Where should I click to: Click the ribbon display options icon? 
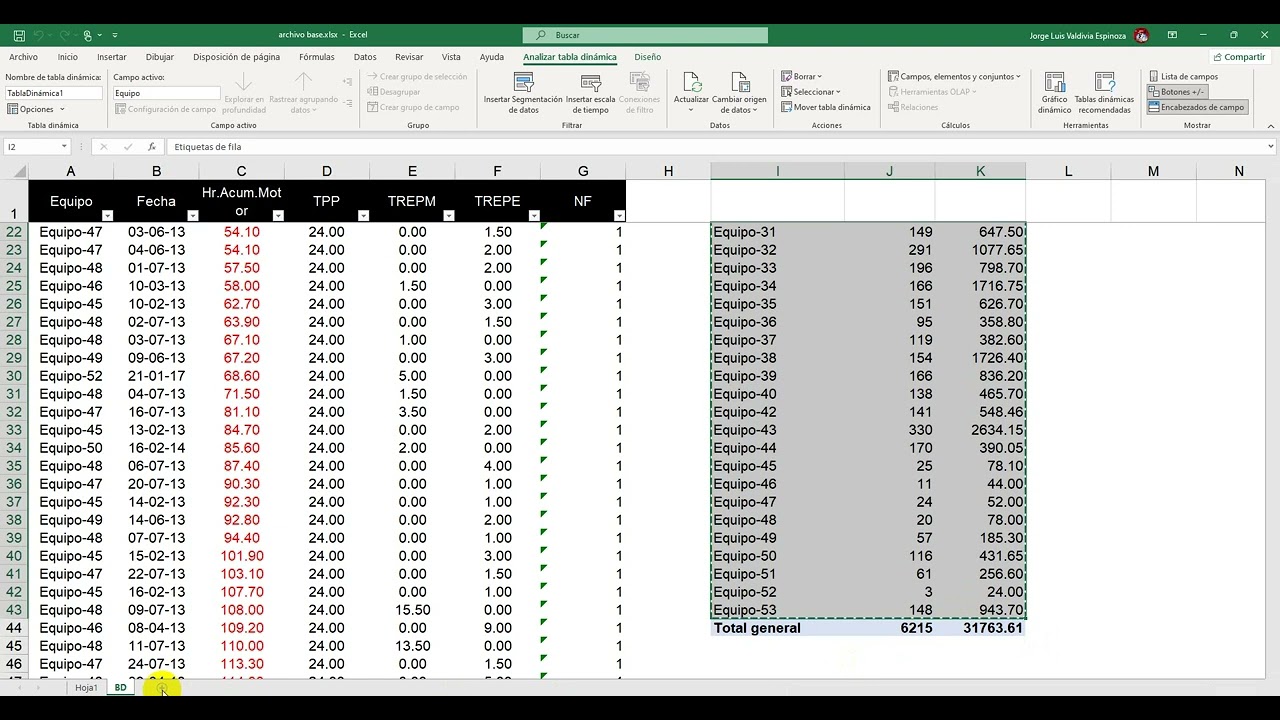click(x=1172, y=35)
